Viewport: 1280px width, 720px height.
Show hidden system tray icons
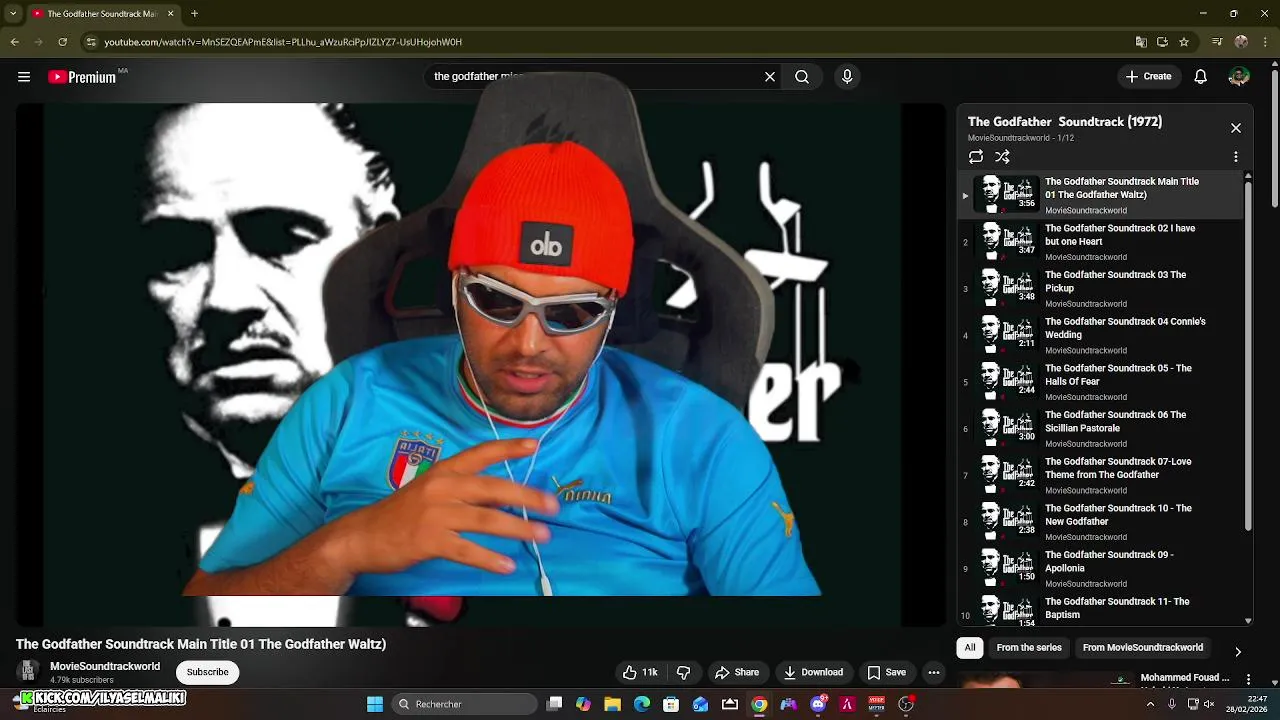[x=1150, y=704]
